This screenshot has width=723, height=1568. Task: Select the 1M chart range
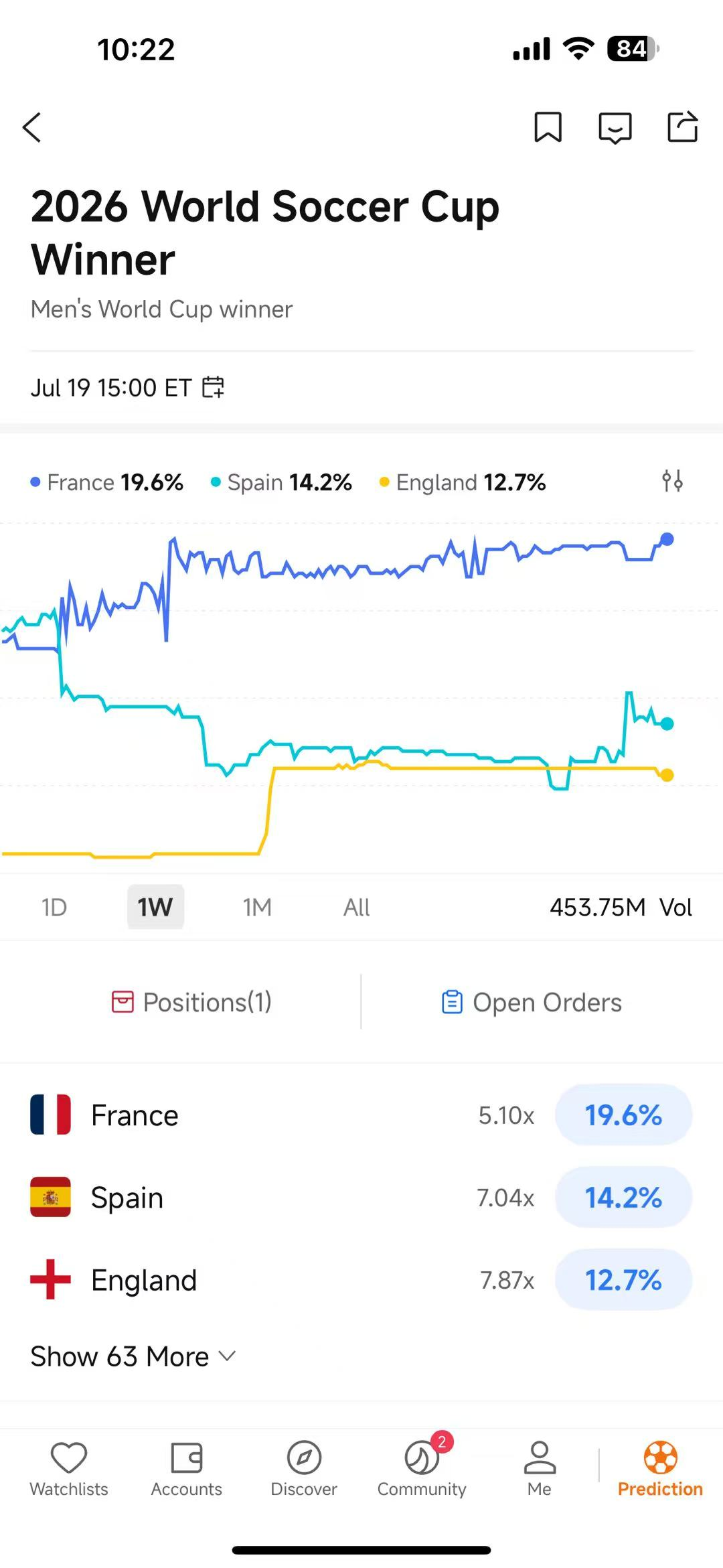click(x=257, y=908)
